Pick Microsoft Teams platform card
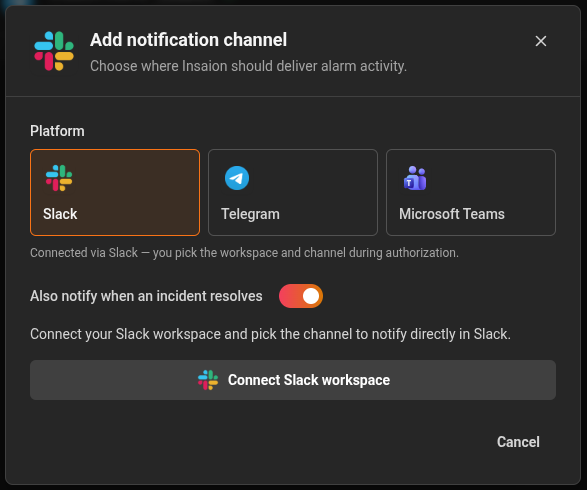Image resolution: width=587 pixels, height=490 pixels. [471, 192]
